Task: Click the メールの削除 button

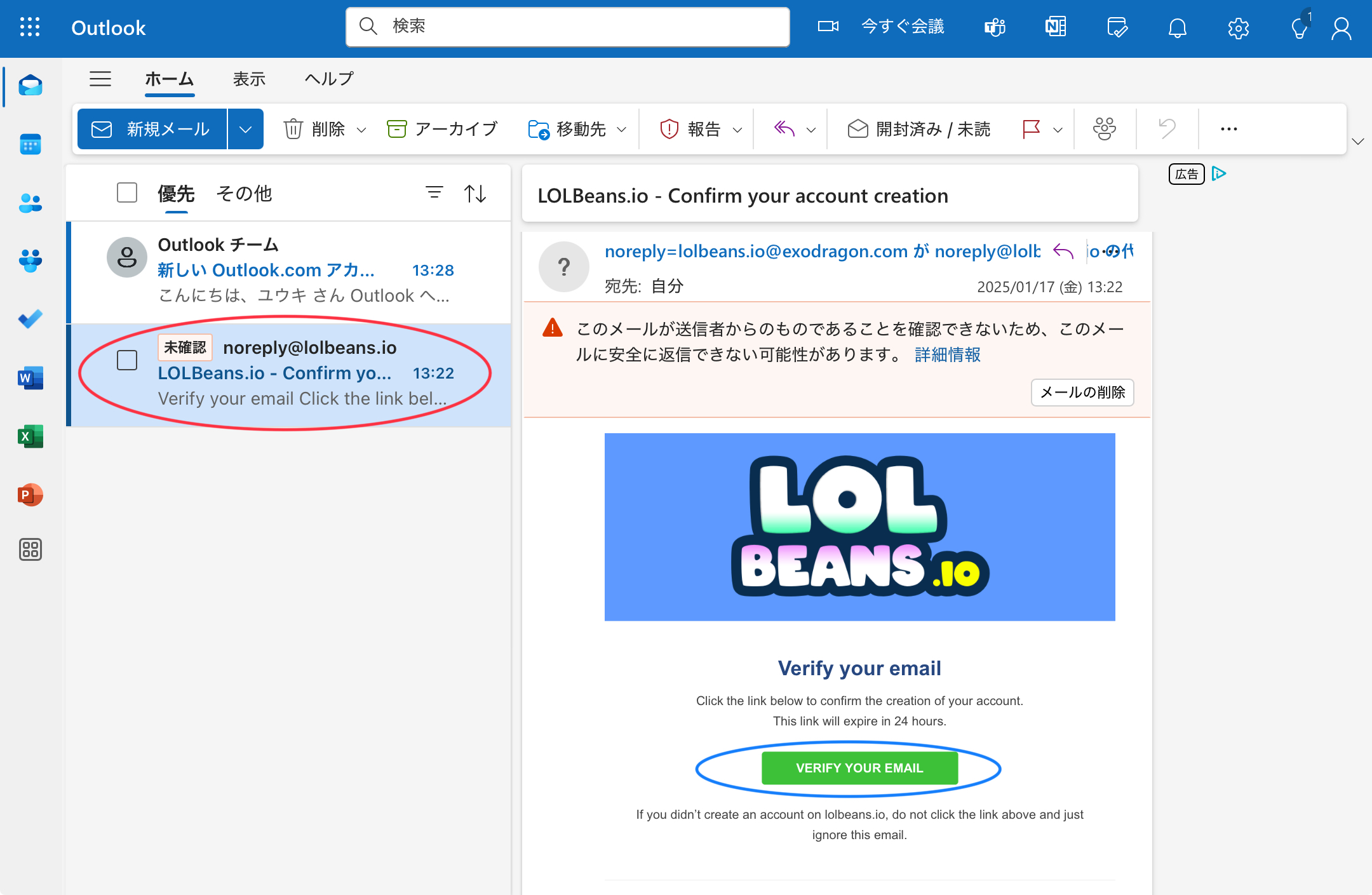Action: (x=1082, y=392)
